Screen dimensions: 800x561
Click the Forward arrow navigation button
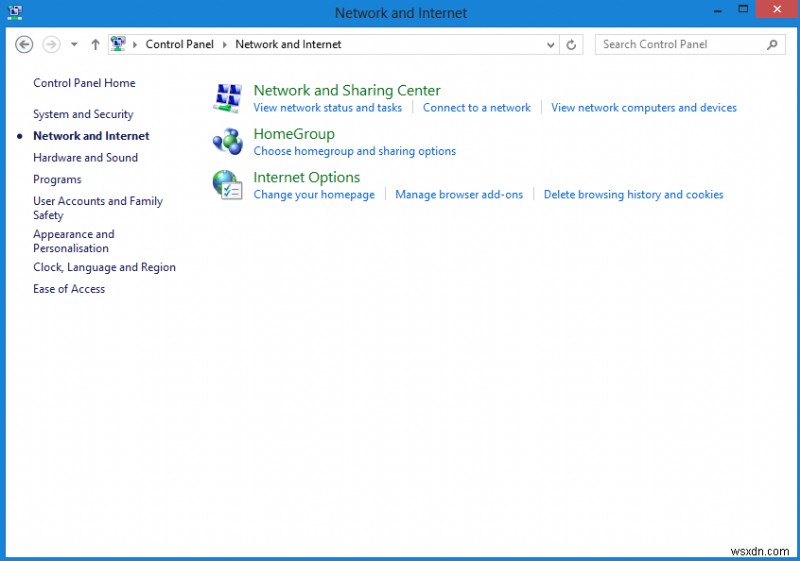click(51, 44)
